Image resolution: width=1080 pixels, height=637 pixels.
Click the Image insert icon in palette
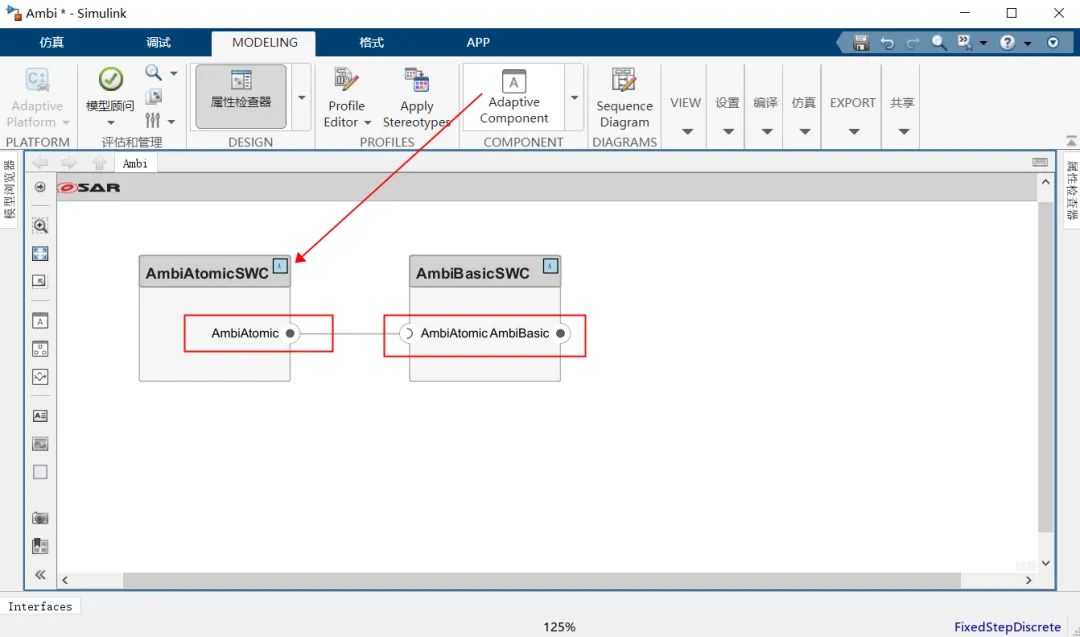point(40,444)
